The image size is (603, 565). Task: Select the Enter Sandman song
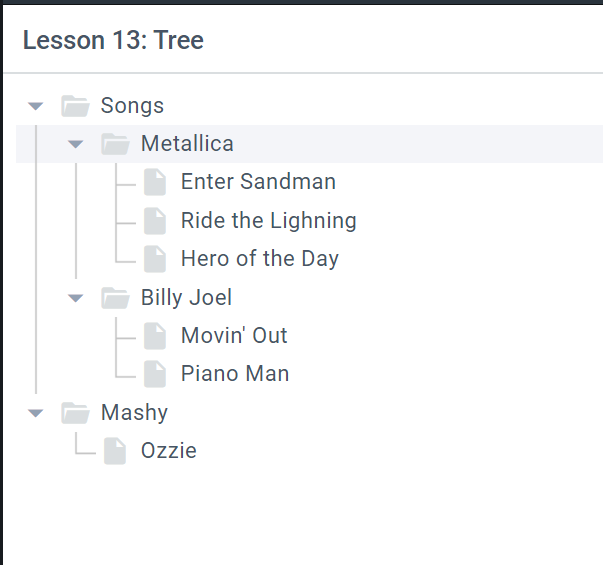(x=258, y=182)
